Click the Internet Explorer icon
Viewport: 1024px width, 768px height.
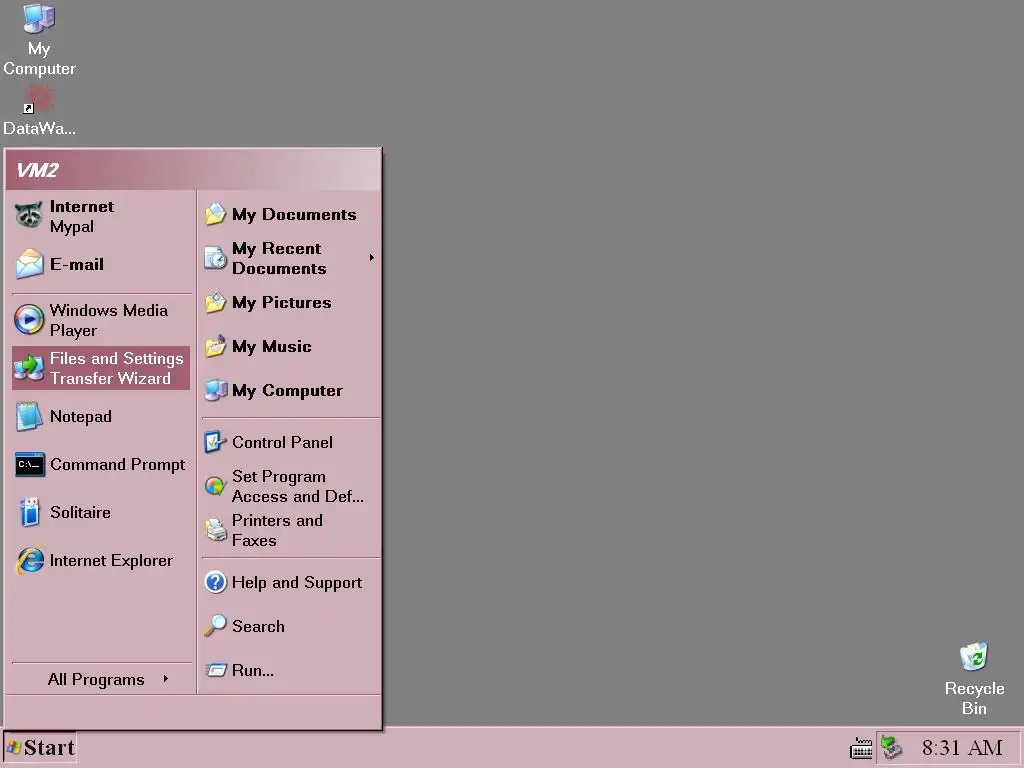[x=30, y=560]
